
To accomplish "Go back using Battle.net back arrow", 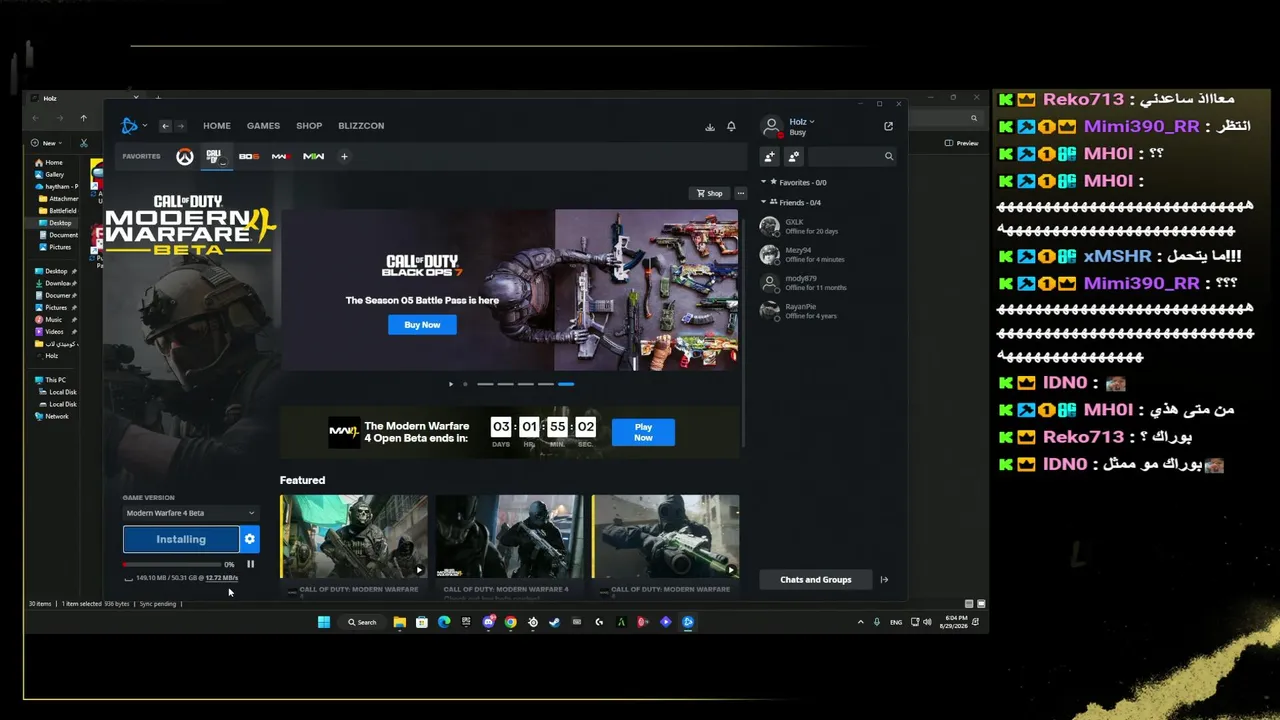I will click(165, 126).
